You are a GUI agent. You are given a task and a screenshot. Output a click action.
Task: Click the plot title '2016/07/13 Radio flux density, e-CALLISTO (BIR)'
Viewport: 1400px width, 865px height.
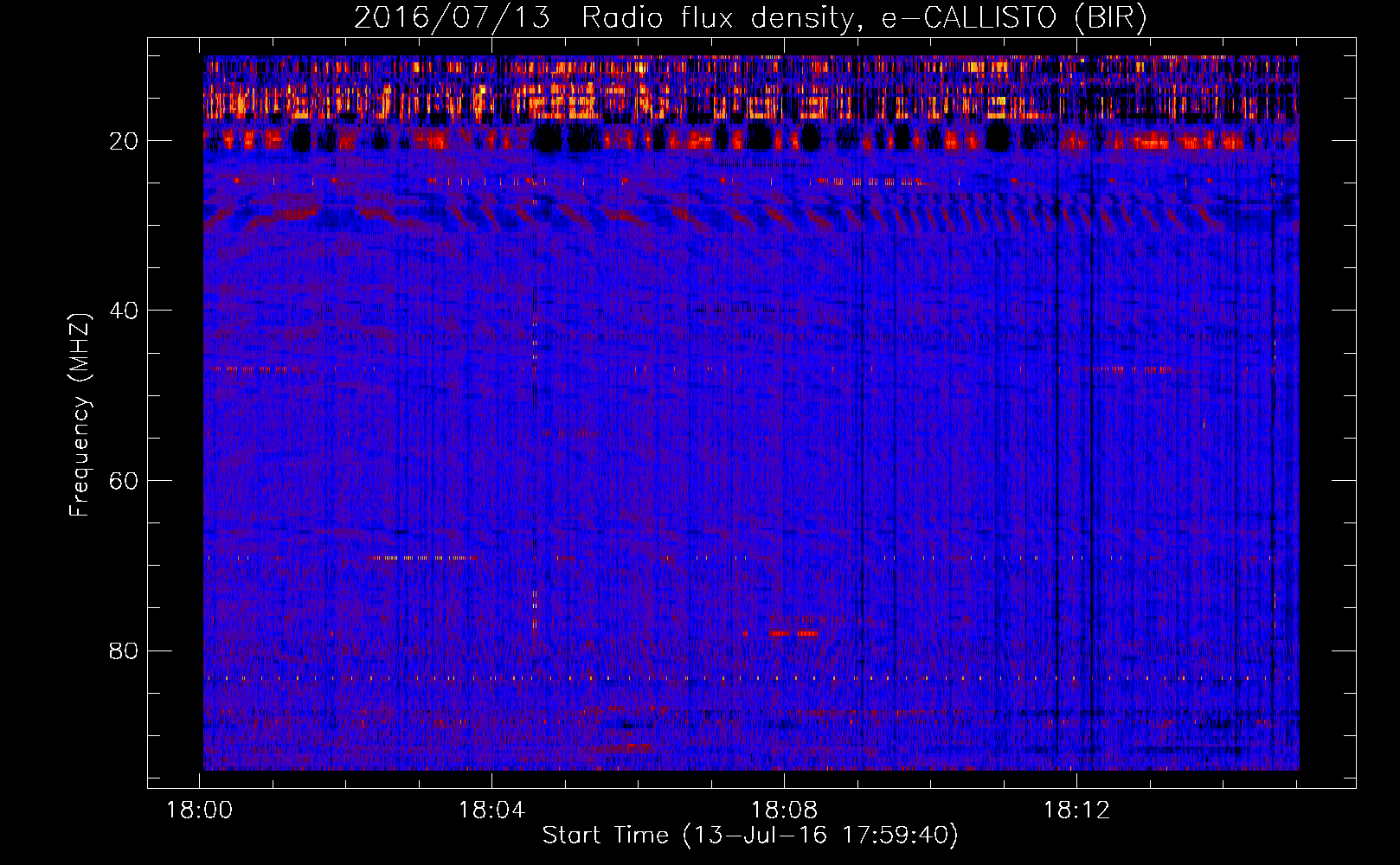click(750, 17)
